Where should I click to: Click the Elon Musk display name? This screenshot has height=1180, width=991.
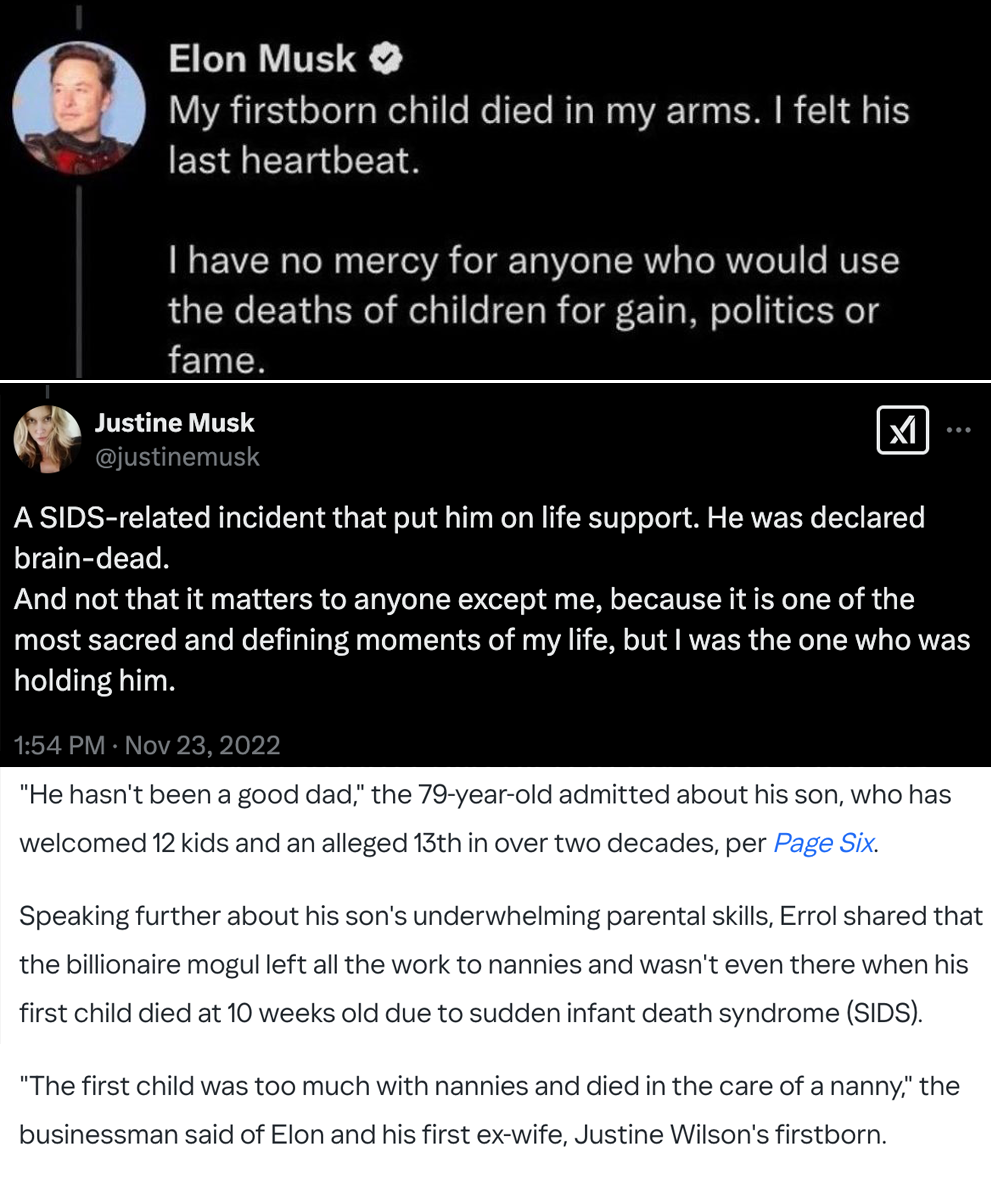click(262, 59)
